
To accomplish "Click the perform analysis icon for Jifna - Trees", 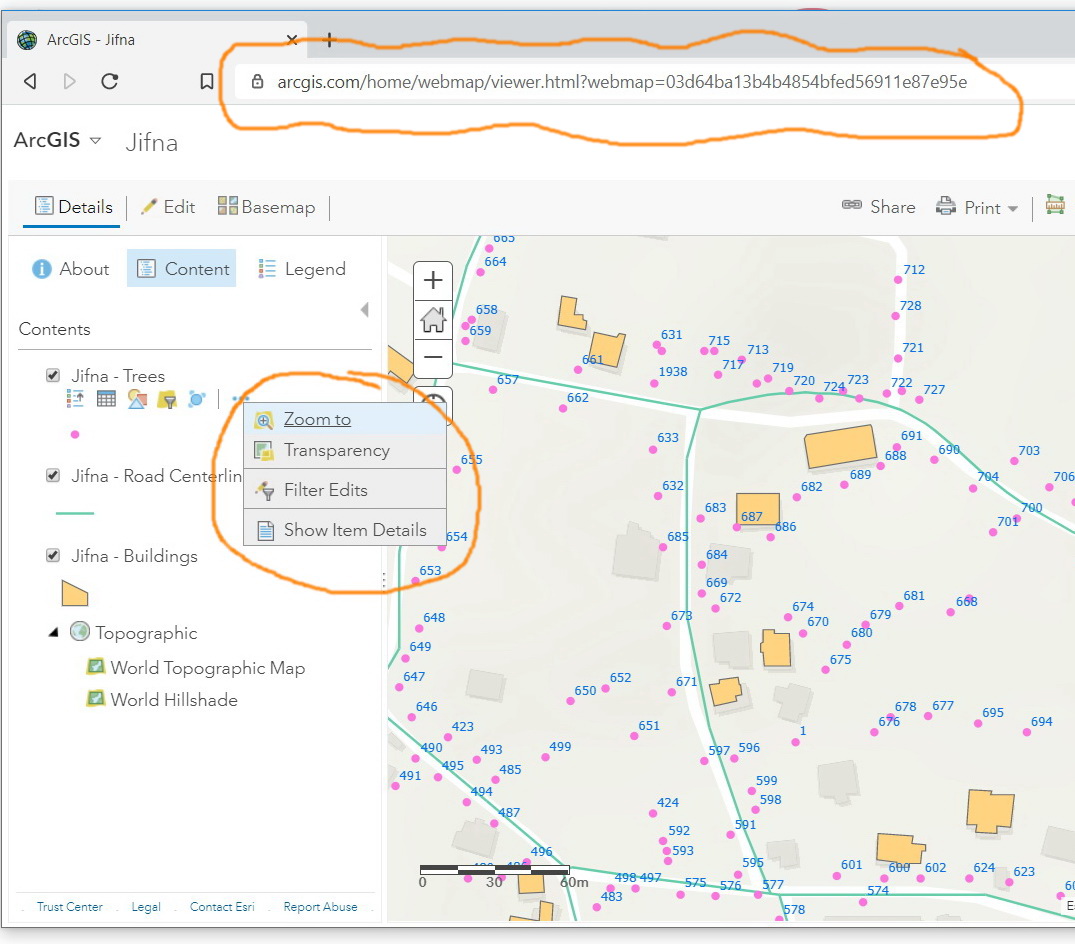I will (x=197, y=399).
